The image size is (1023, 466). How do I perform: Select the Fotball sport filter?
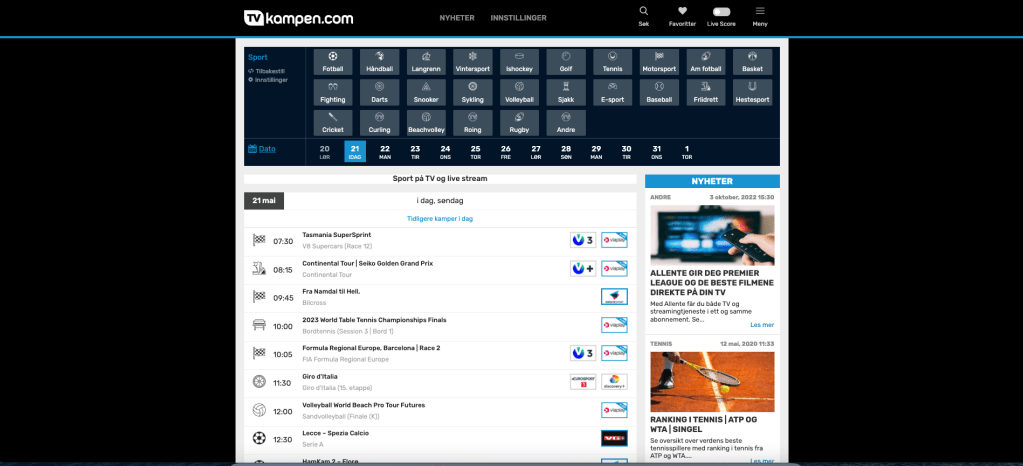click(332, 61)
